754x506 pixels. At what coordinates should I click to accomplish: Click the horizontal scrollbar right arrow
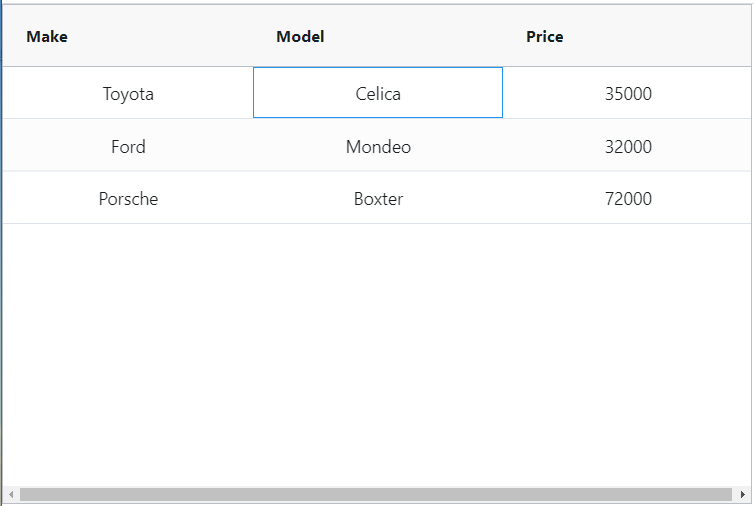[x=742, y=494]
